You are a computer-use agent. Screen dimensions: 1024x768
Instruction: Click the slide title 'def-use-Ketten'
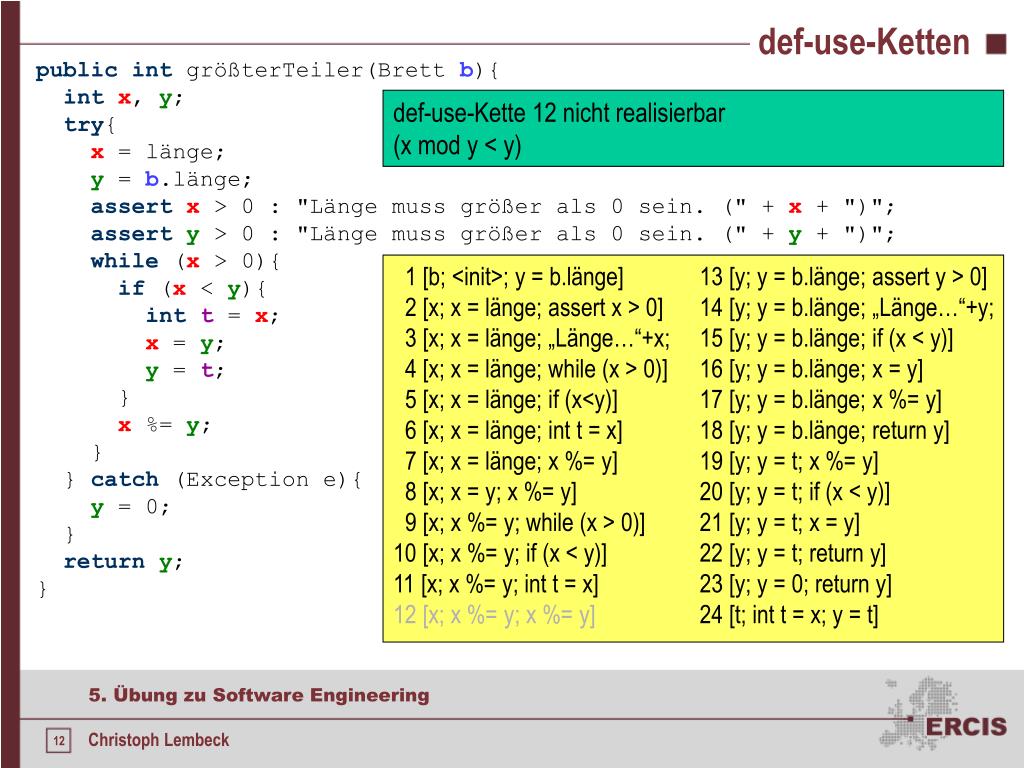863,43
